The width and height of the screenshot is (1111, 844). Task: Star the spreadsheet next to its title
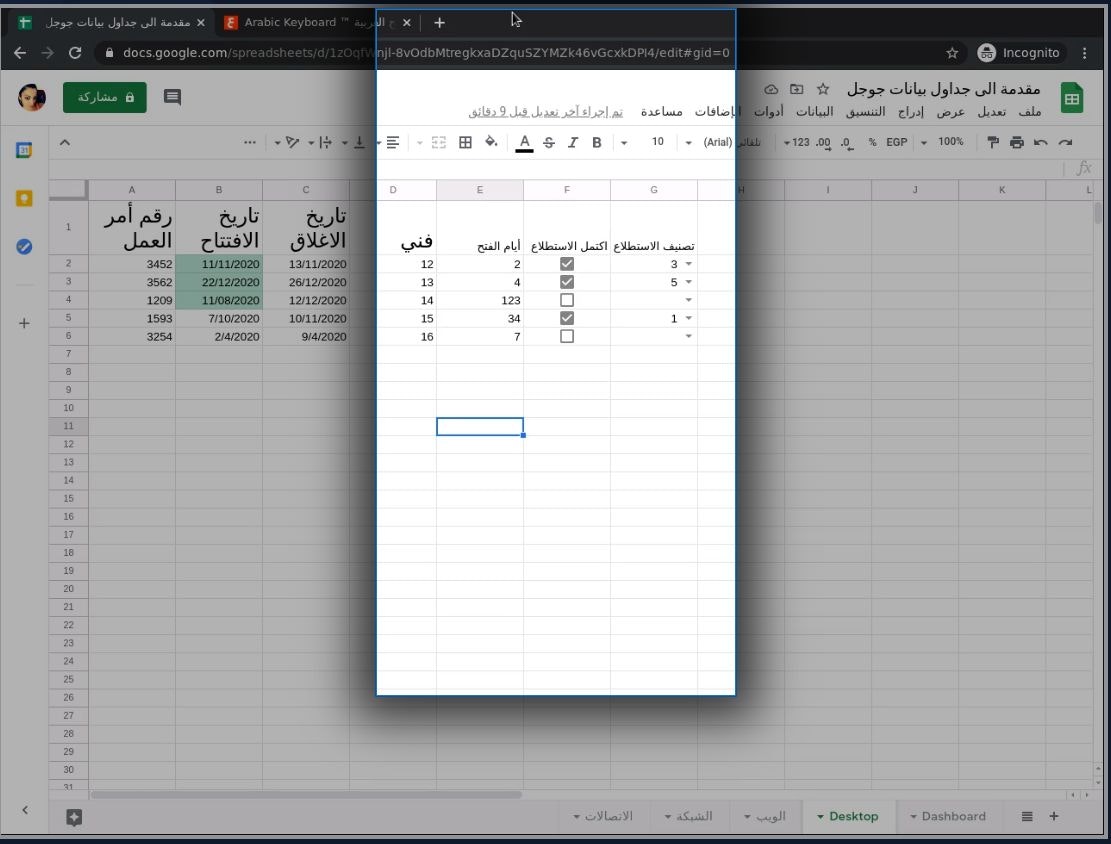click(x=823, y=89)
